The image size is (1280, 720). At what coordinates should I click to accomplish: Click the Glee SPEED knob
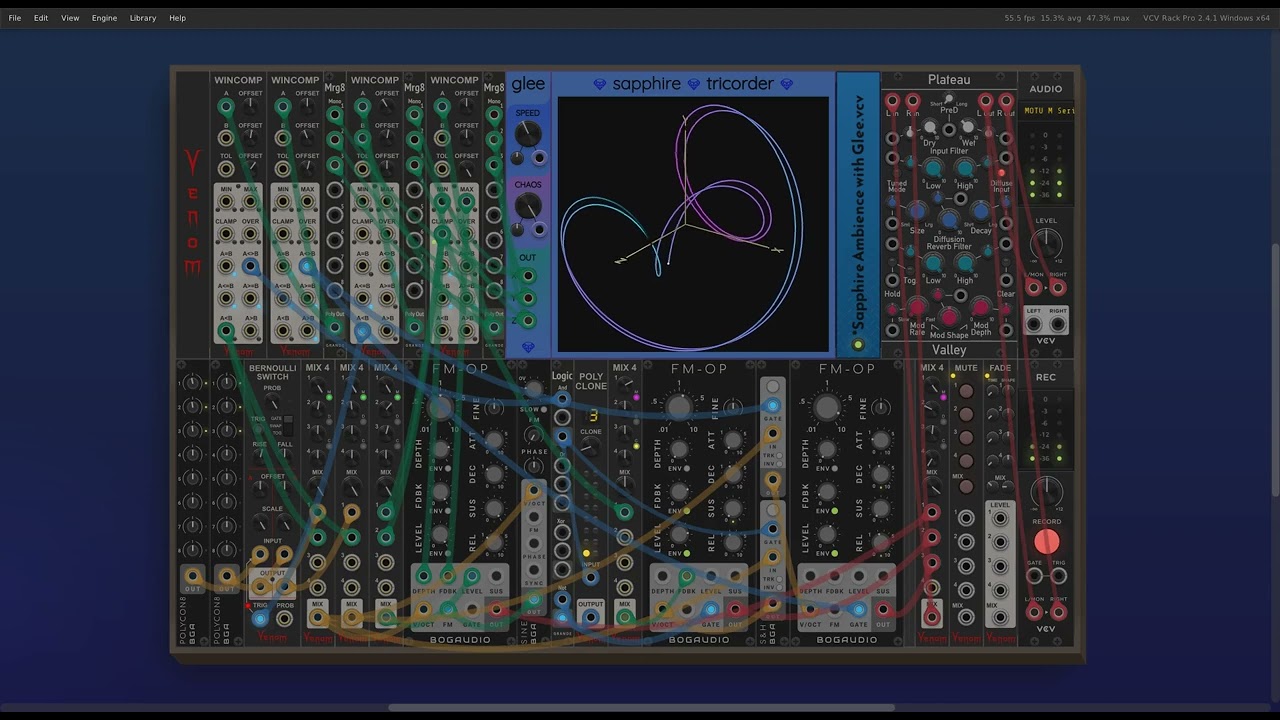[527, 134]
